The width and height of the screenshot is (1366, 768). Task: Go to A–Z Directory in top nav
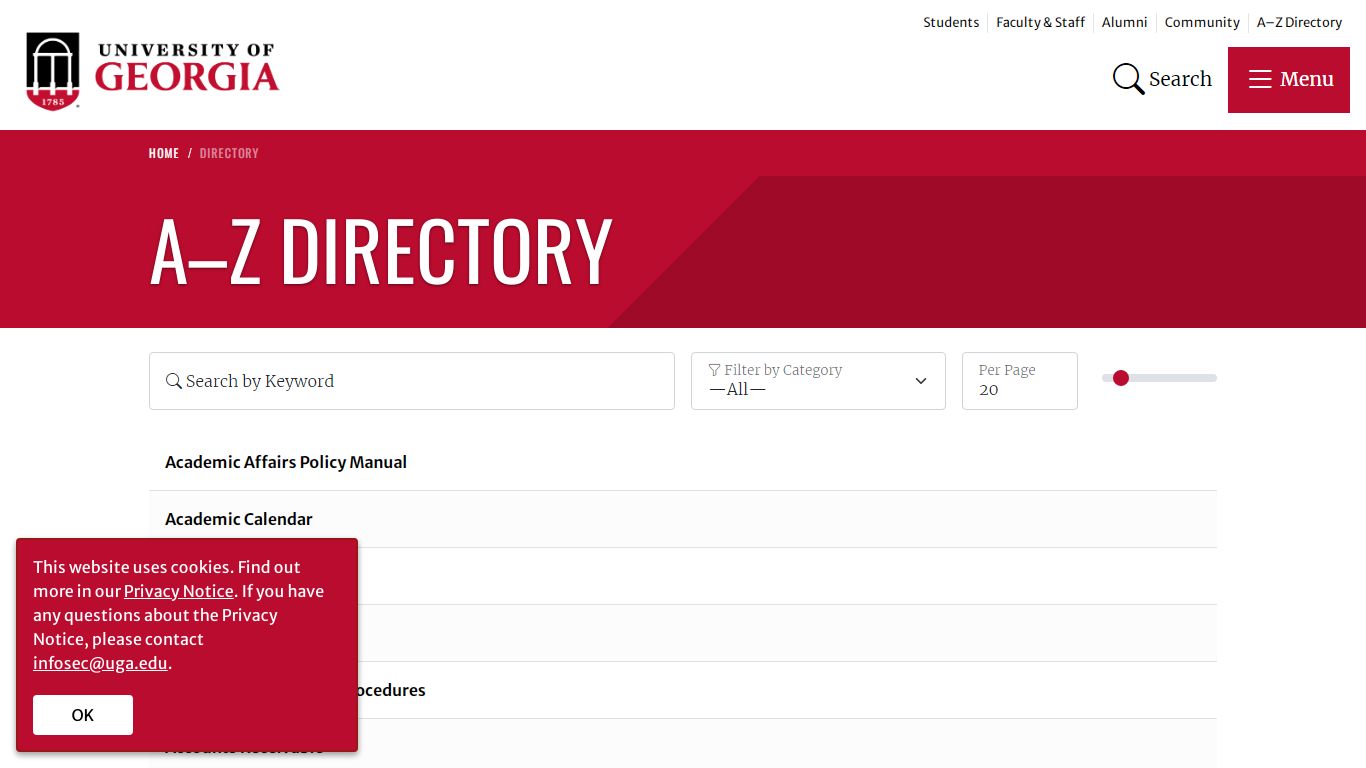pos(1299,22)
